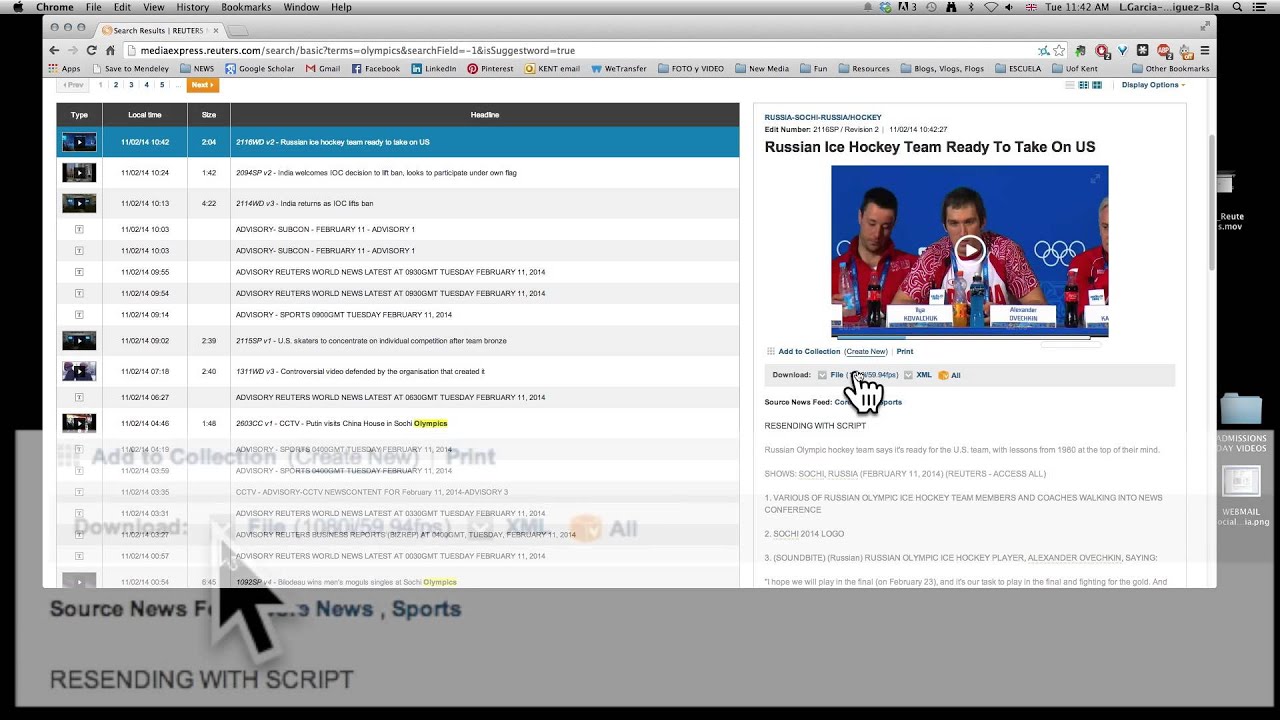Click the Chrome back arrow

tap(54, 50)
